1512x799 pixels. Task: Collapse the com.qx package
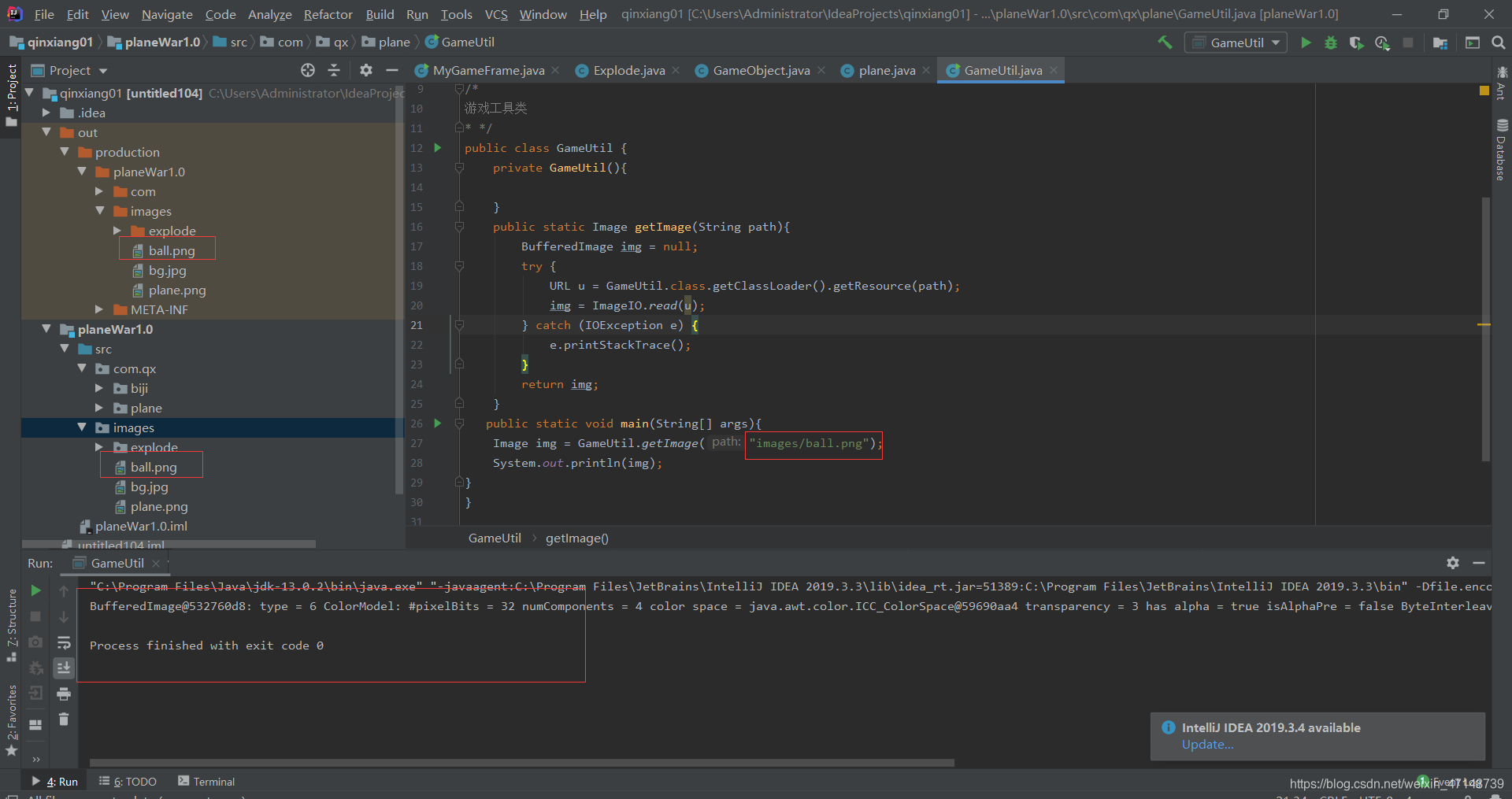[82, 368]
